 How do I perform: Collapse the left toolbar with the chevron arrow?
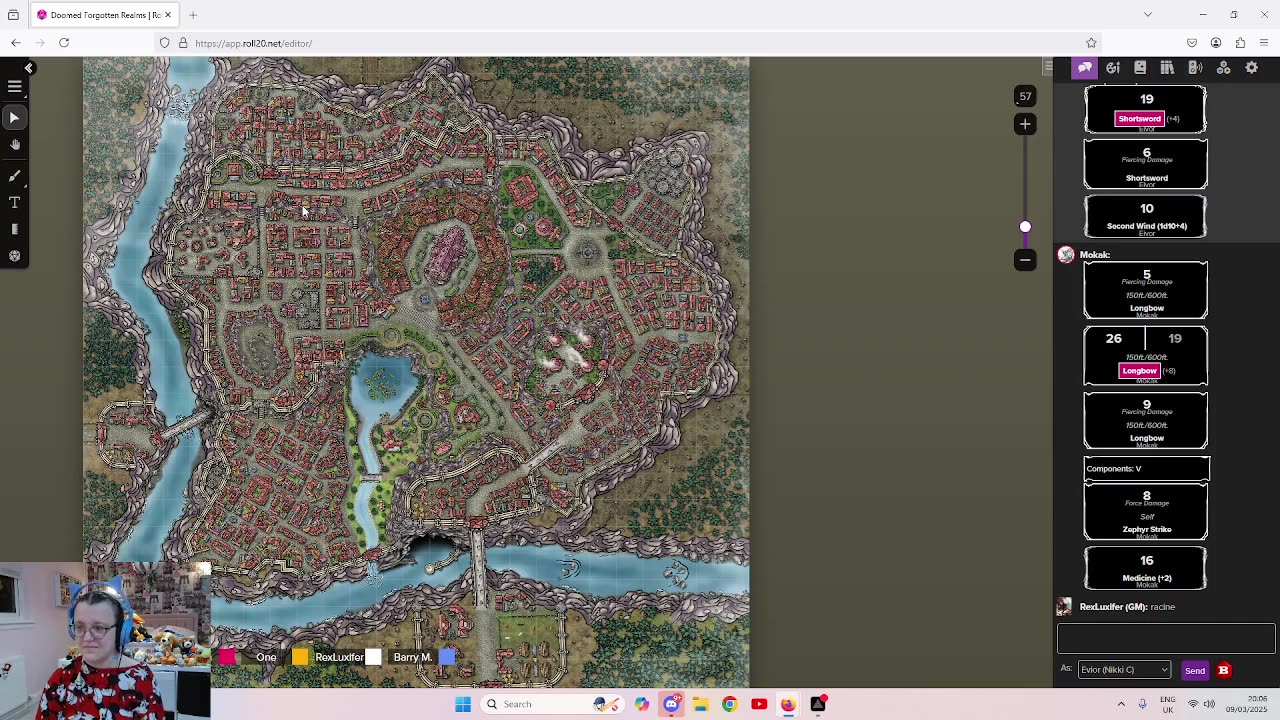tap(29, 68)
